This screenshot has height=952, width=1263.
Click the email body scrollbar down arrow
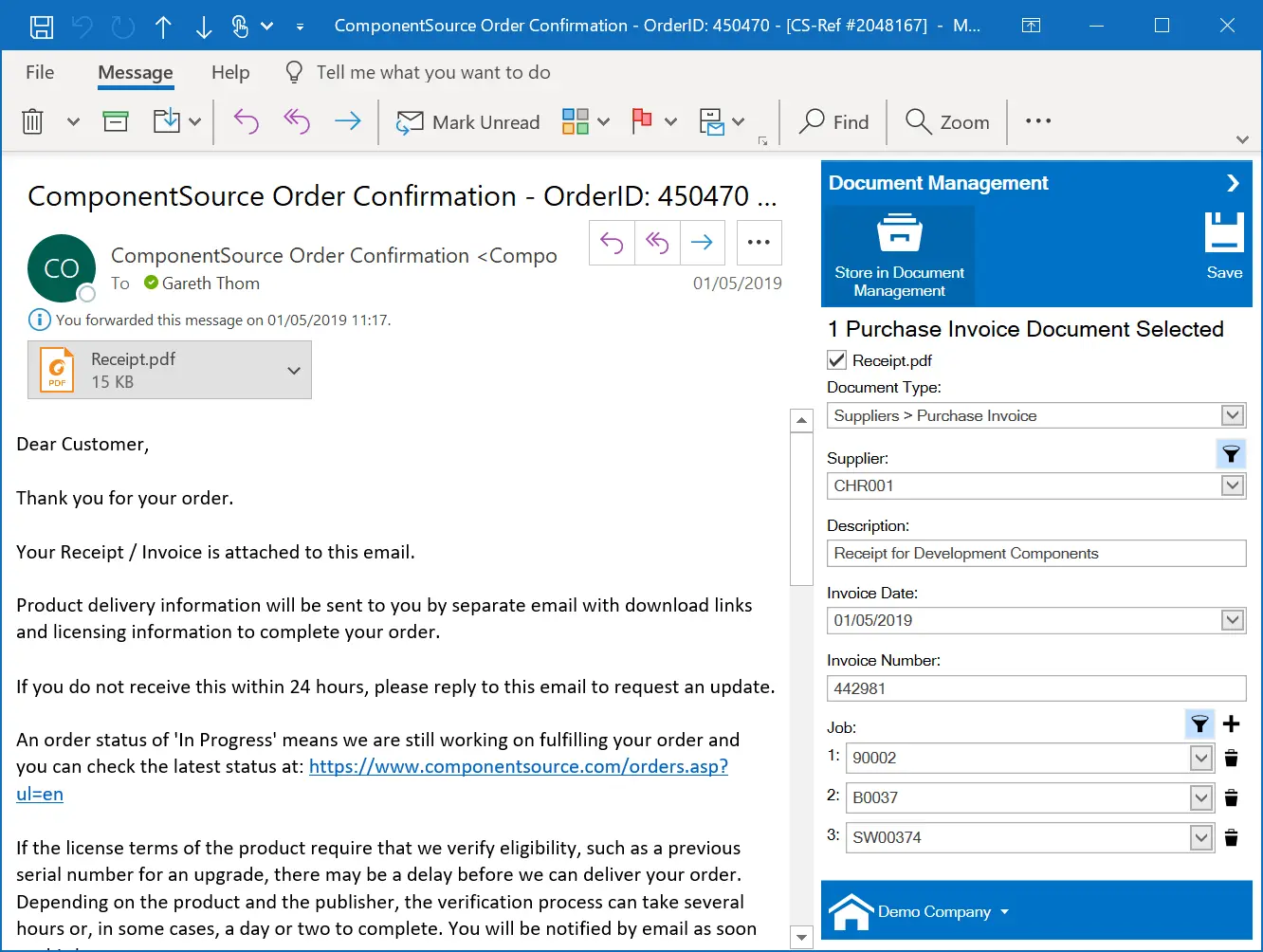(801, 937)
